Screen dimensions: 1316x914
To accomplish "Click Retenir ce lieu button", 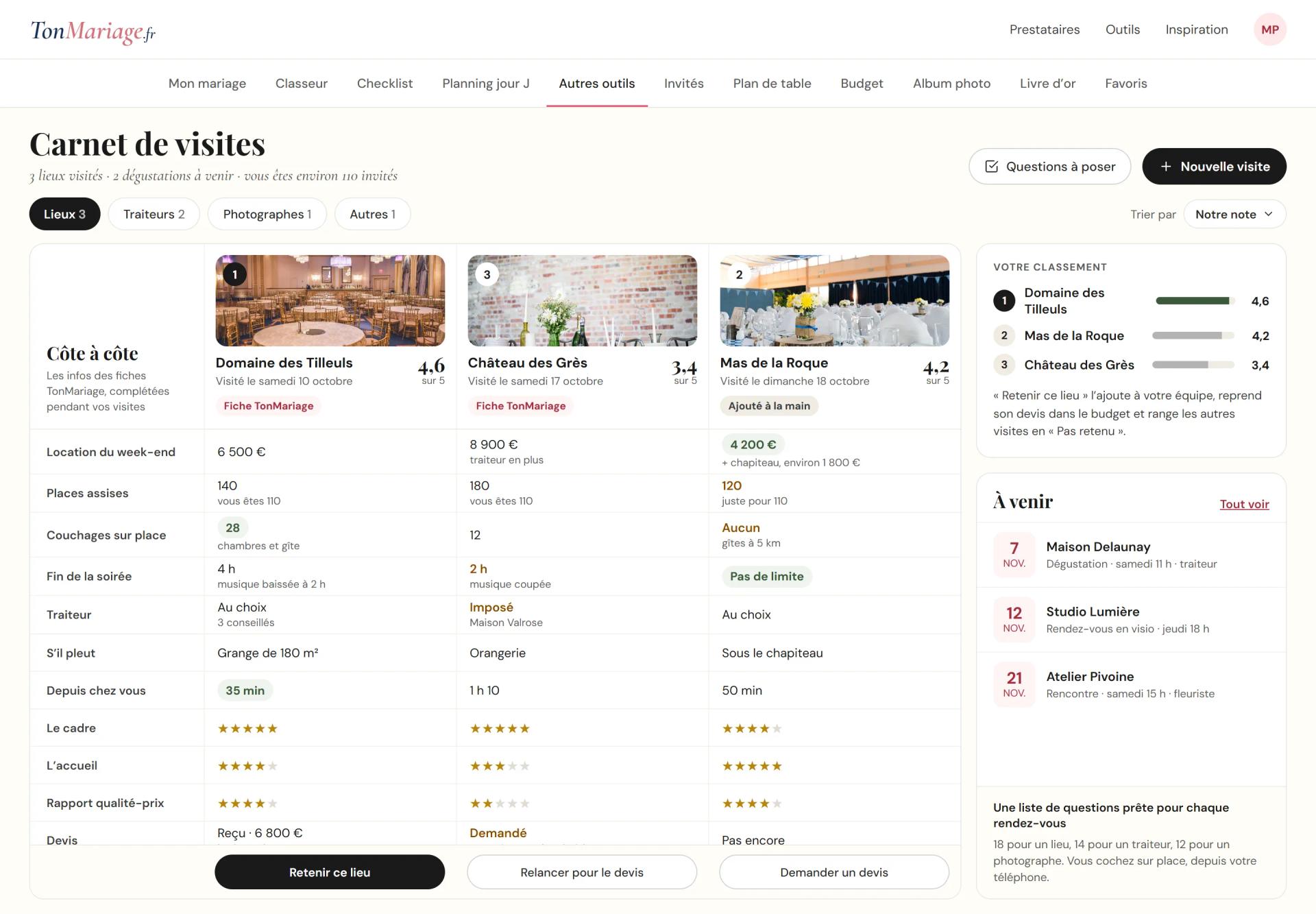I will coord(330,872).
